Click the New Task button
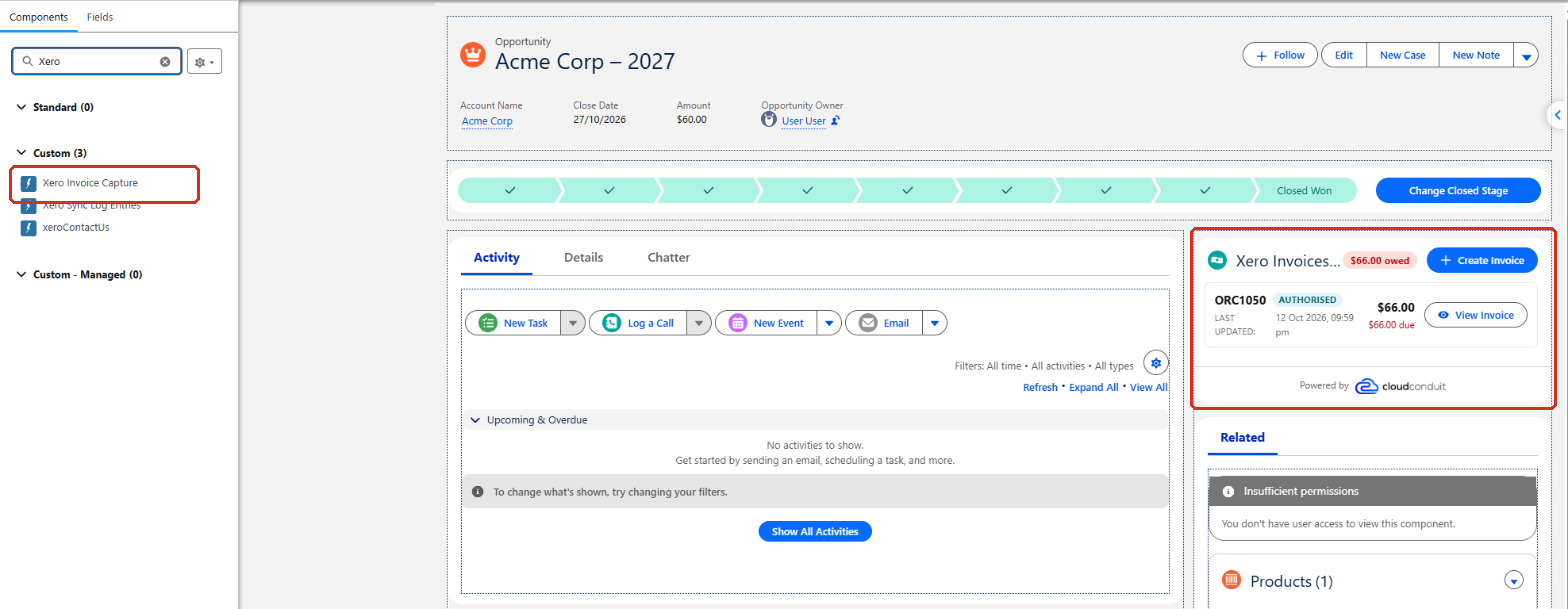Image resolution: width=1568 pixels, height=609 pixels. (513, 323)
